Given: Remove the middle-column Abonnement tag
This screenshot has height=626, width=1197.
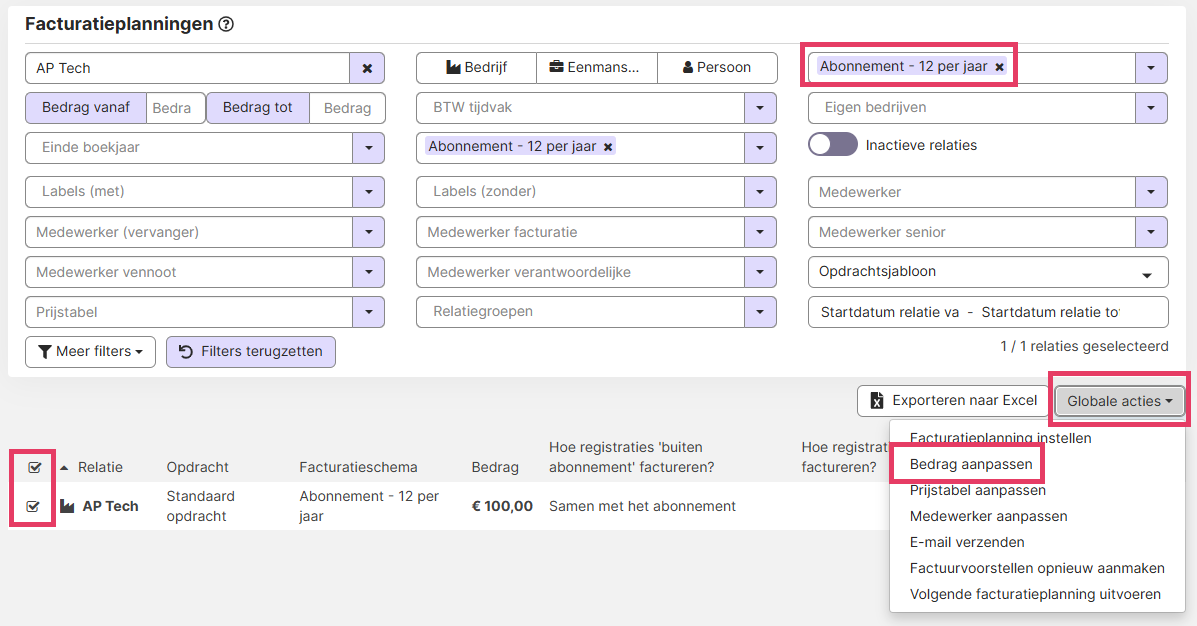Looking at the screenshot, I should coord(608,147).
